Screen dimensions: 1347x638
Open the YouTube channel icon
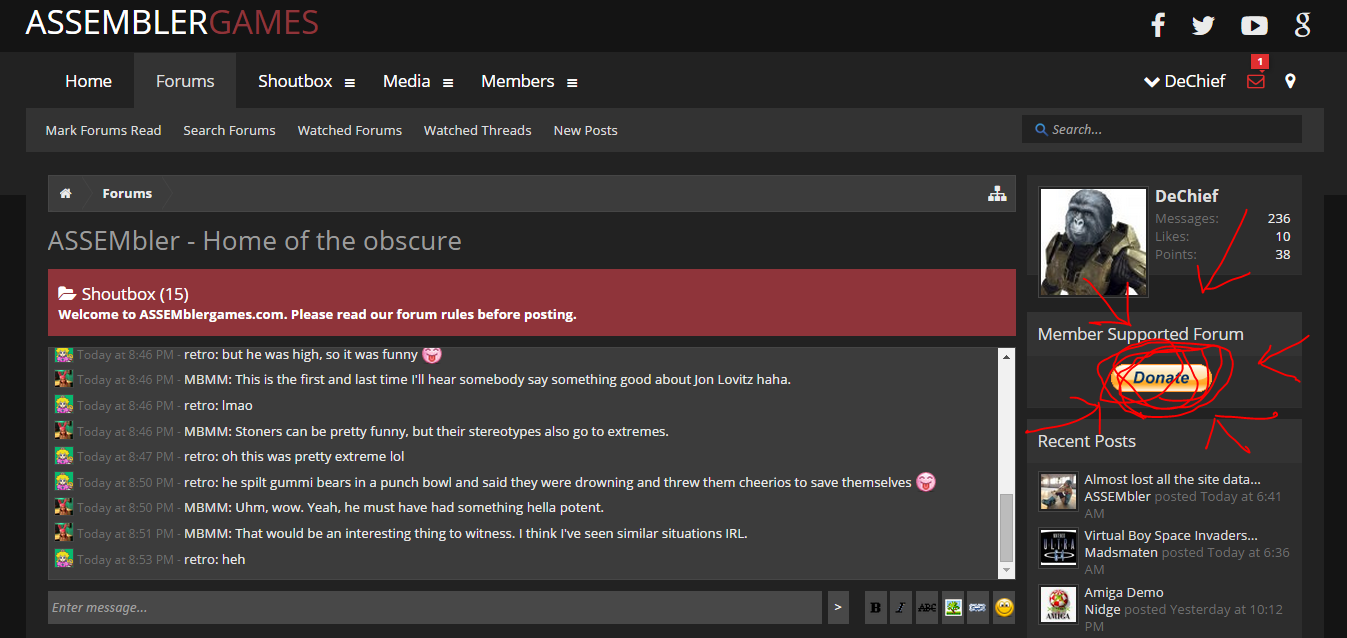coord(1254,26)
